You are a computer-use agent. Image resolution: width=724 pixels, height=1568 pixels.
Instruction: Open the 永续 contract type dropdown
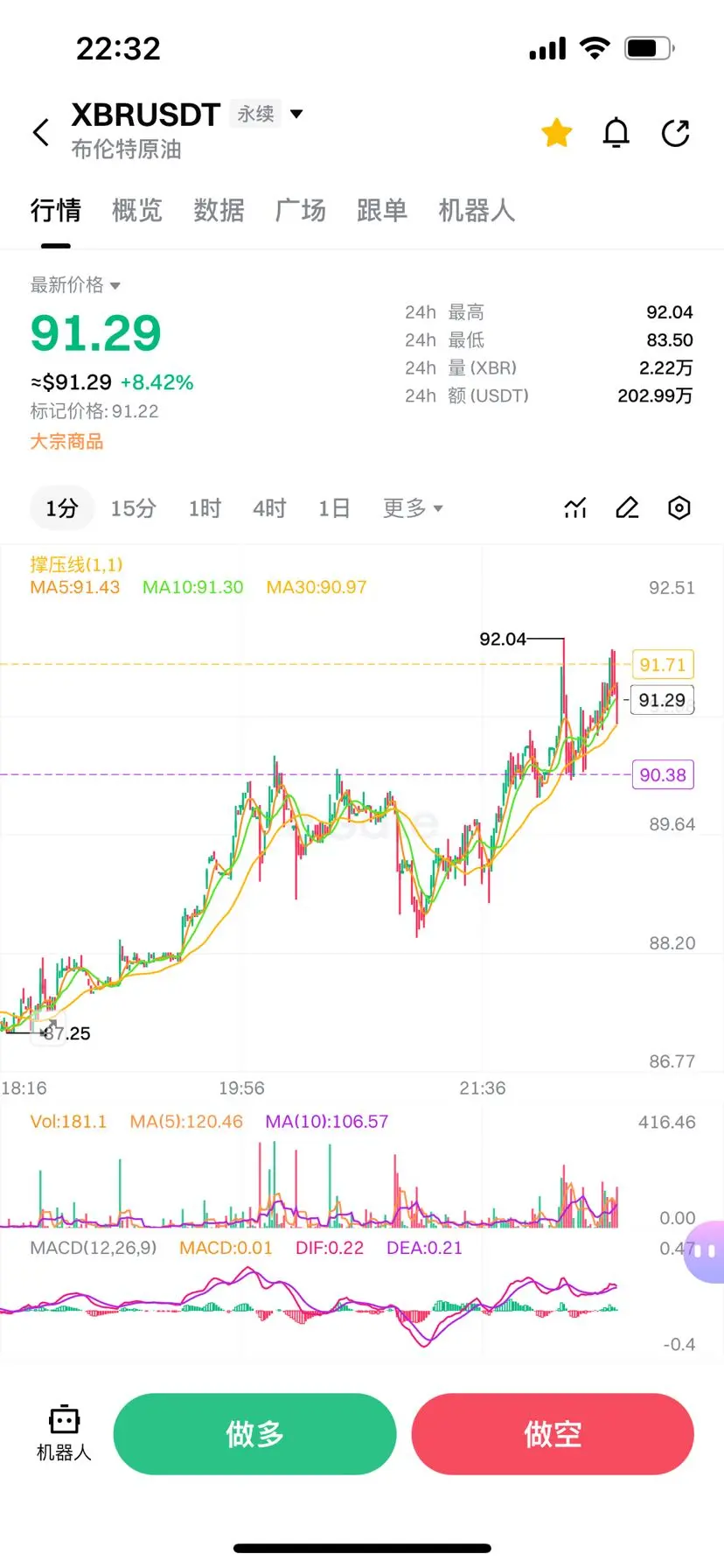[x=268, y=114]
